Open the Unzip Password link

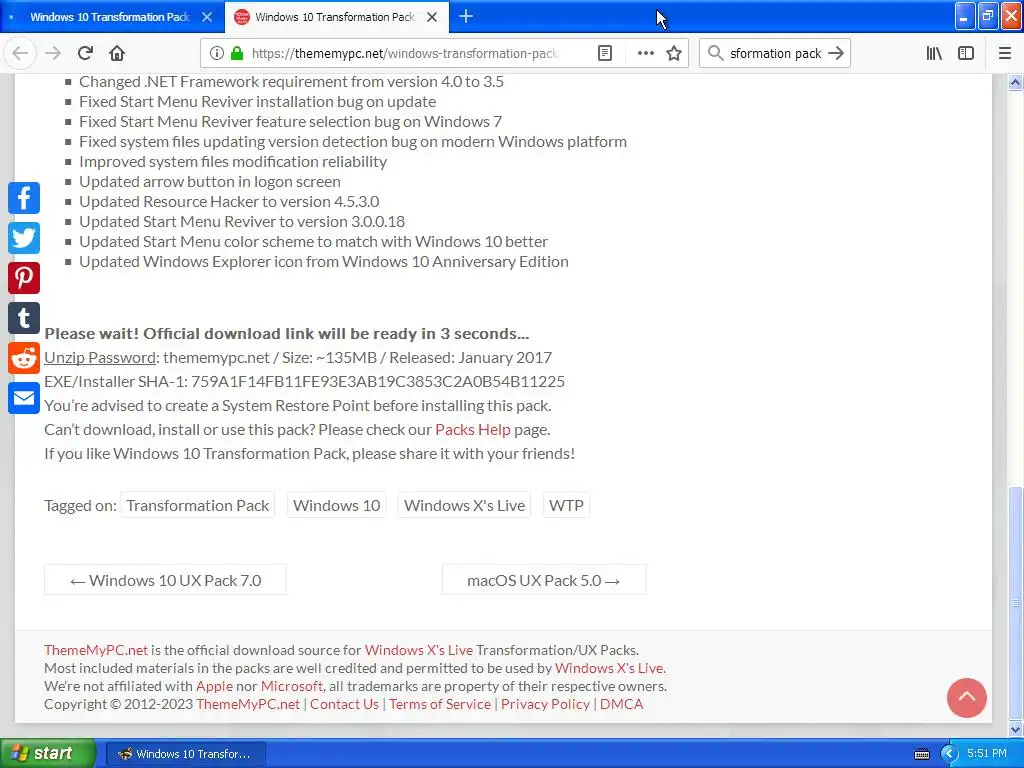pos(100,358)
